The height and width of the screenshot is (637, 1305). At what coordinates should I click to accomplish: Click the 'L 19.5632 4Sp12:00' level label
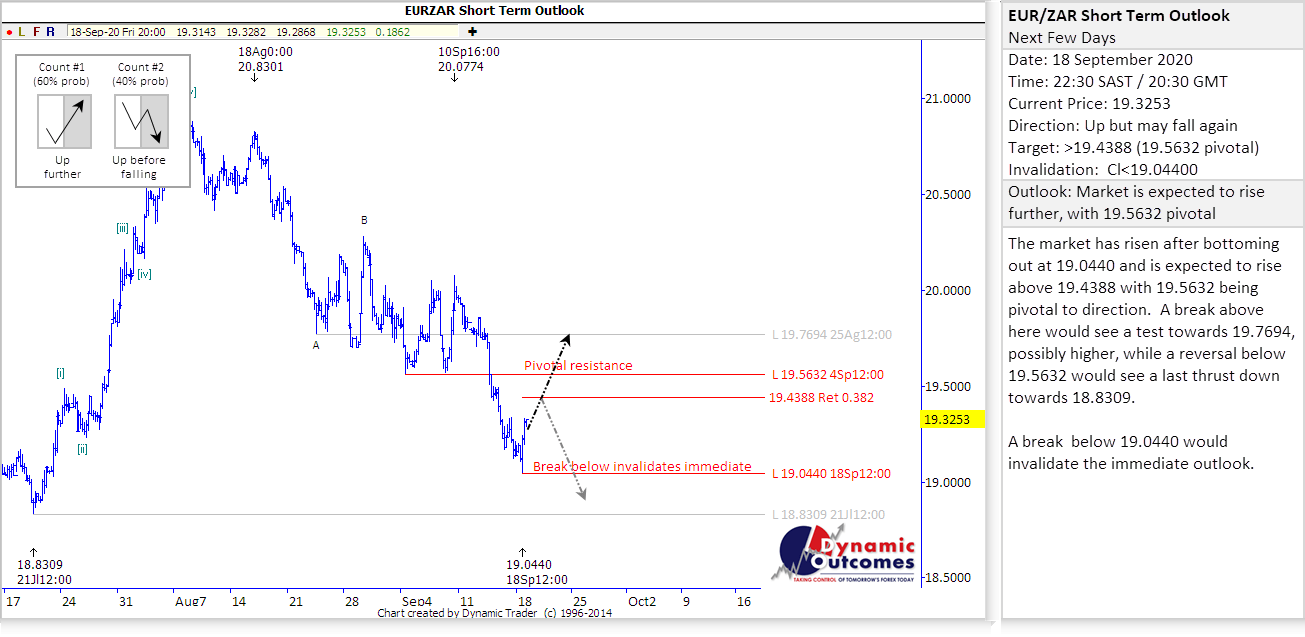(828, 375)
